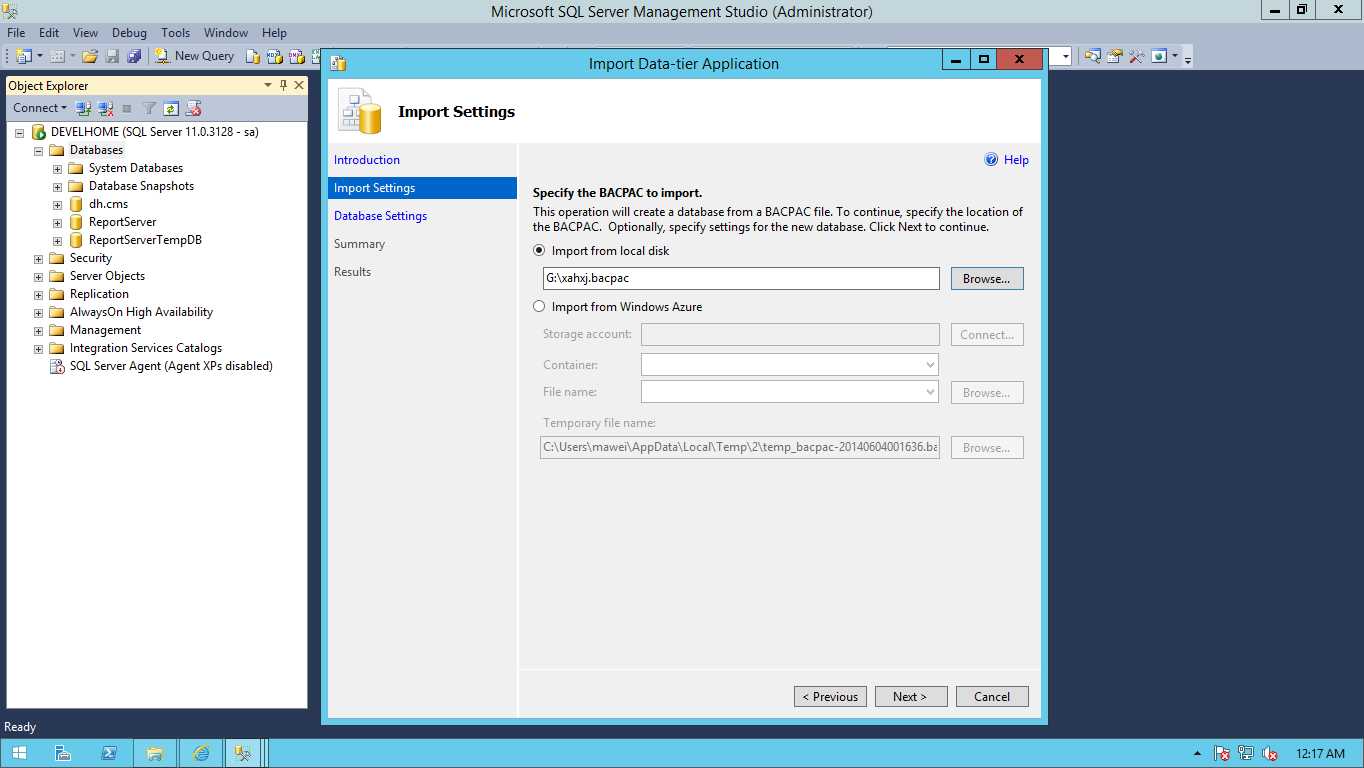The height and width of the screenshot is (768, 1364).
Task: Open the Properties Window toolbar icon
Action: tap(1115, 56)
